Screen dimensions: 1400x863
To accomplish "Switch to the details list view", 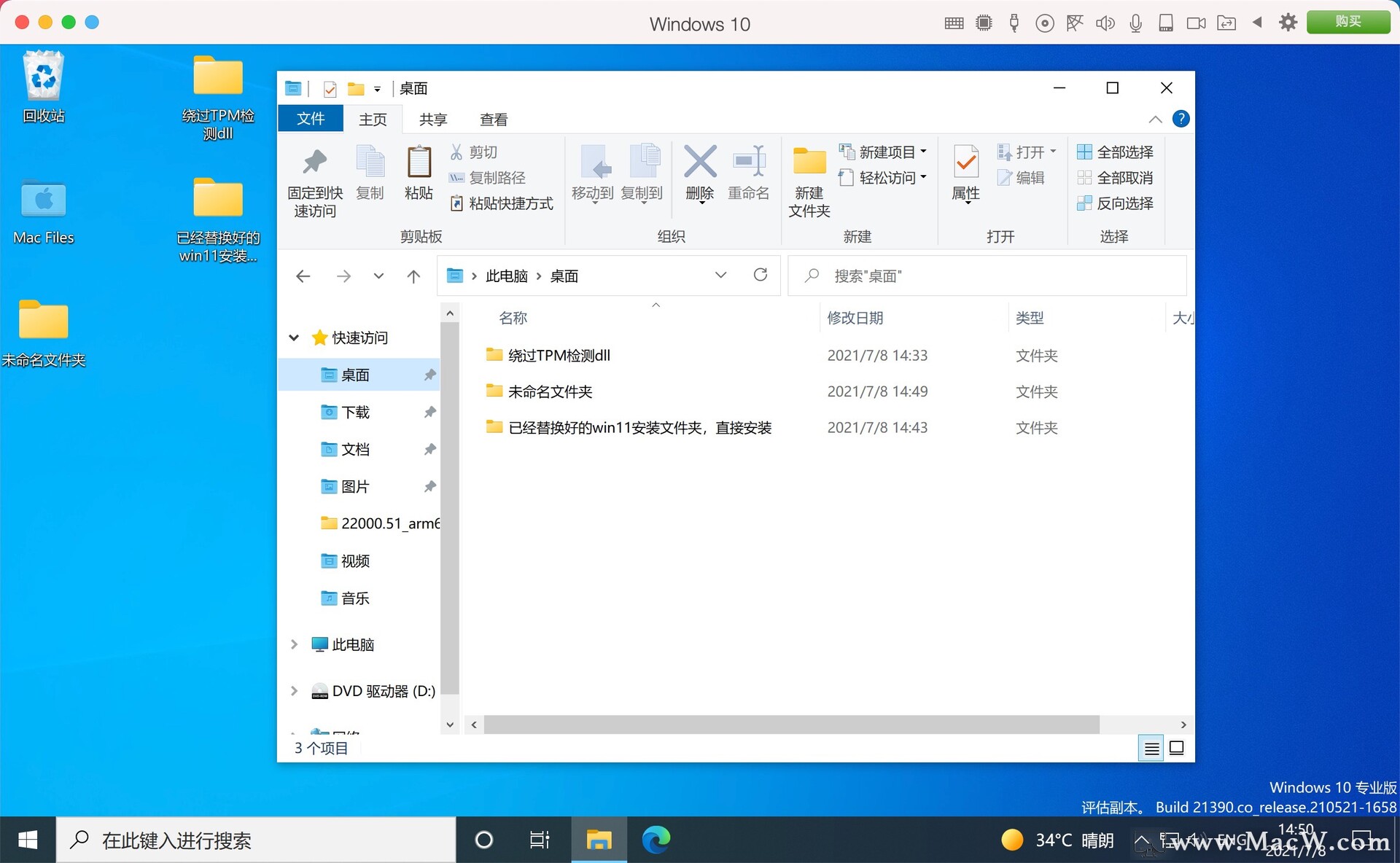I will tap(1151, 748).
